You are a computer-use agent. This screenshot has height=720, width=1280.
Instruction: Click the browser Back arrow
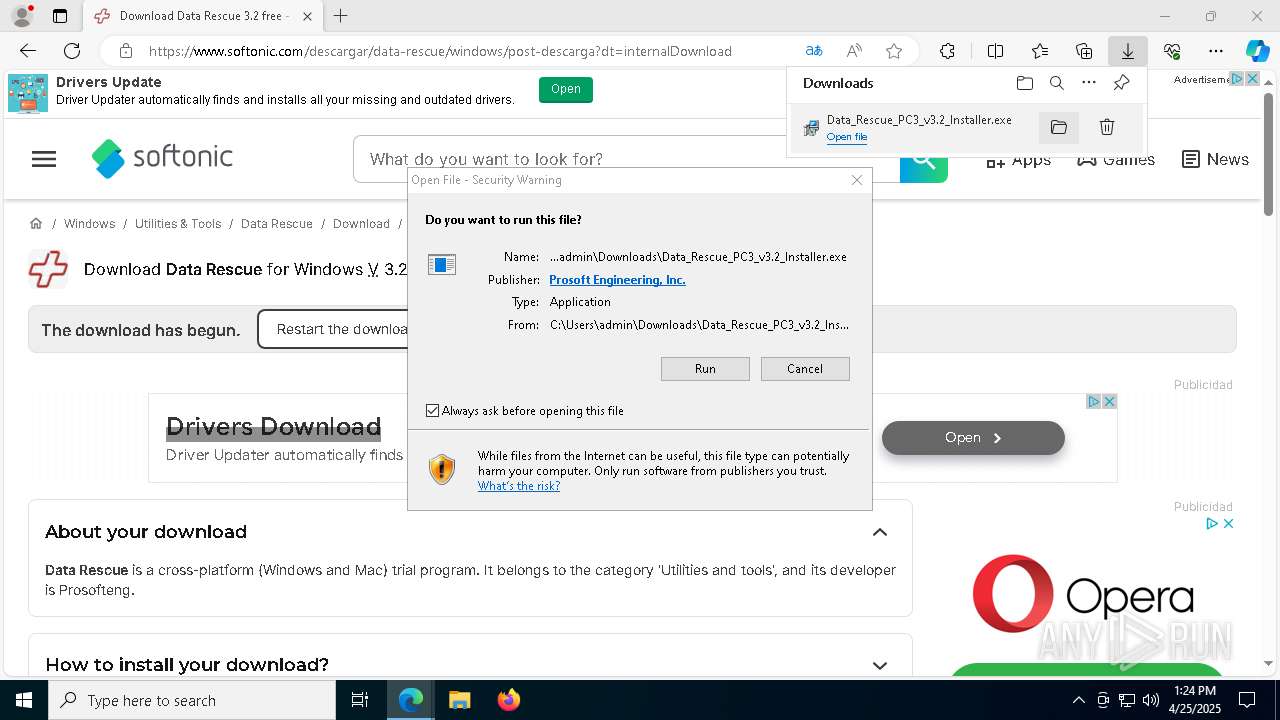[28, 51]
